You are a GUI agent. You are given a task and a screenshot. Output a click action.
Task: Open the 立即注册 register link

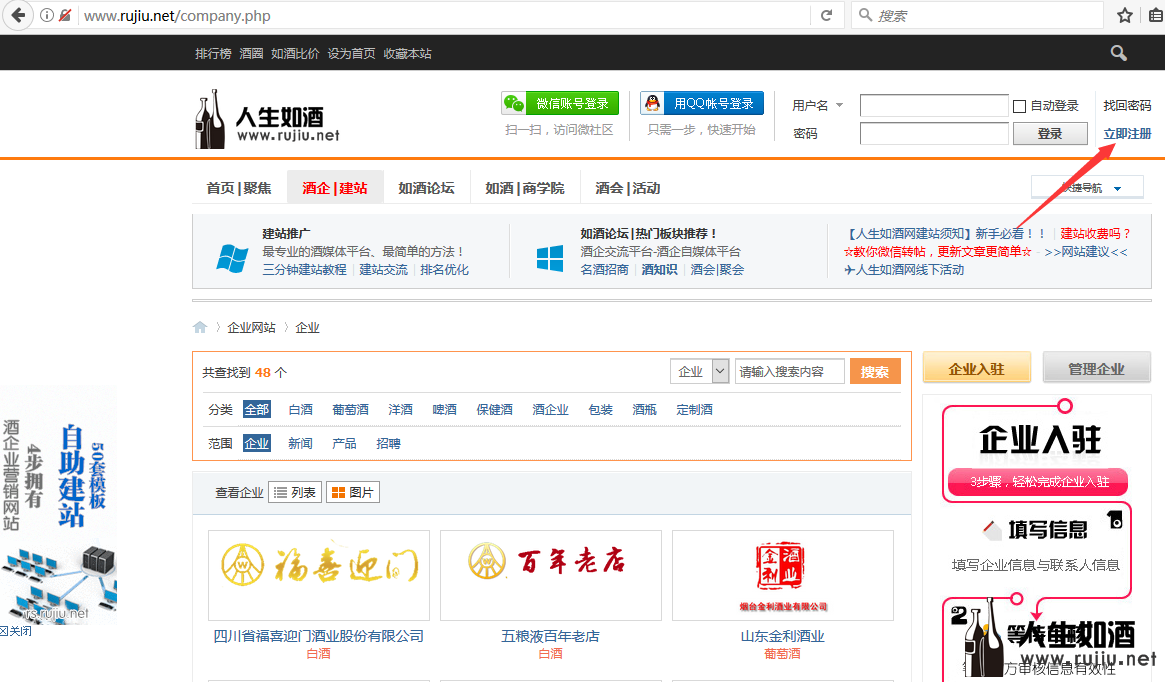coord(1127,134)
